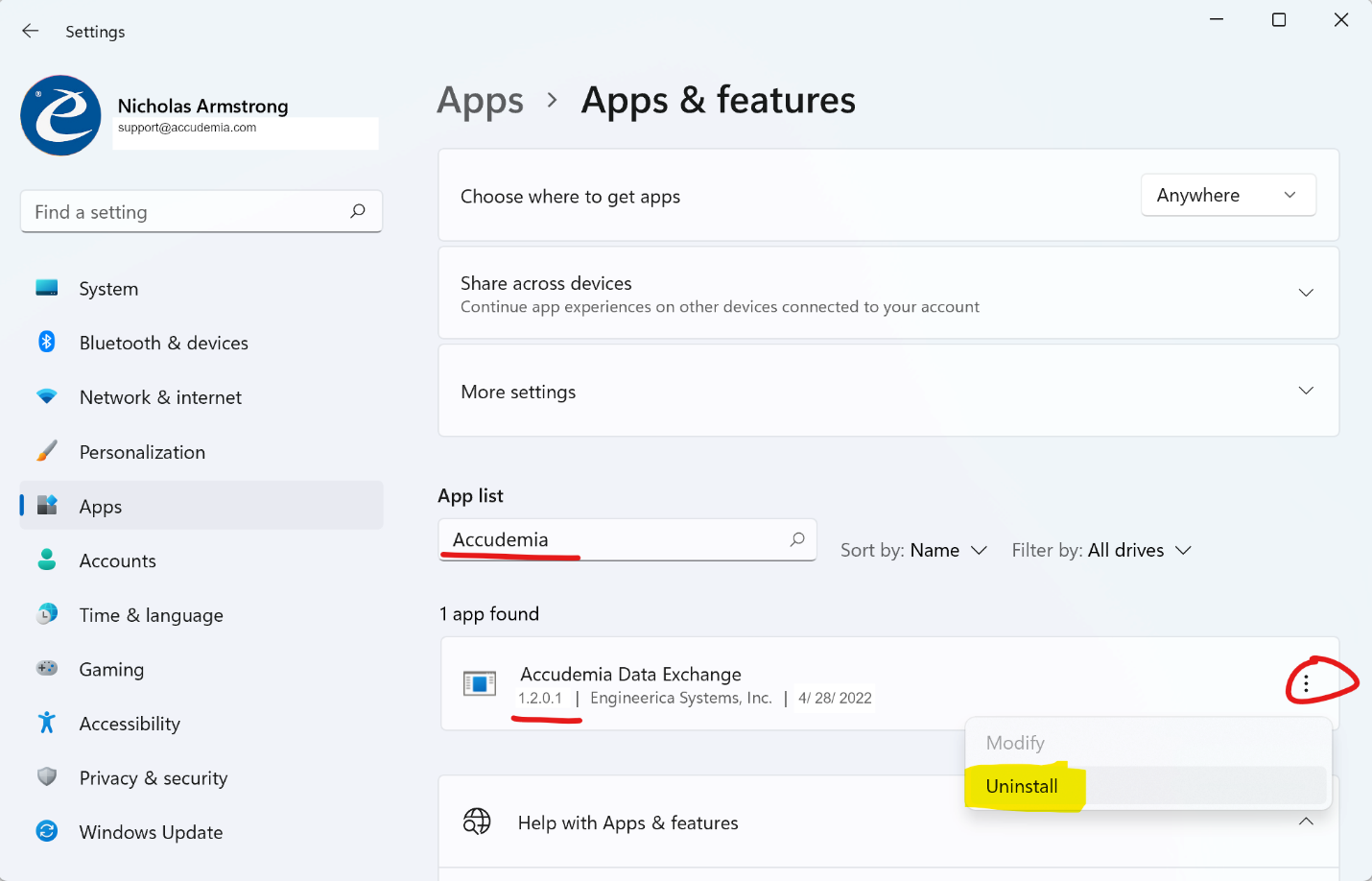Click the Apps breadcrumb link
The image size is (1372, 881).
481,101
